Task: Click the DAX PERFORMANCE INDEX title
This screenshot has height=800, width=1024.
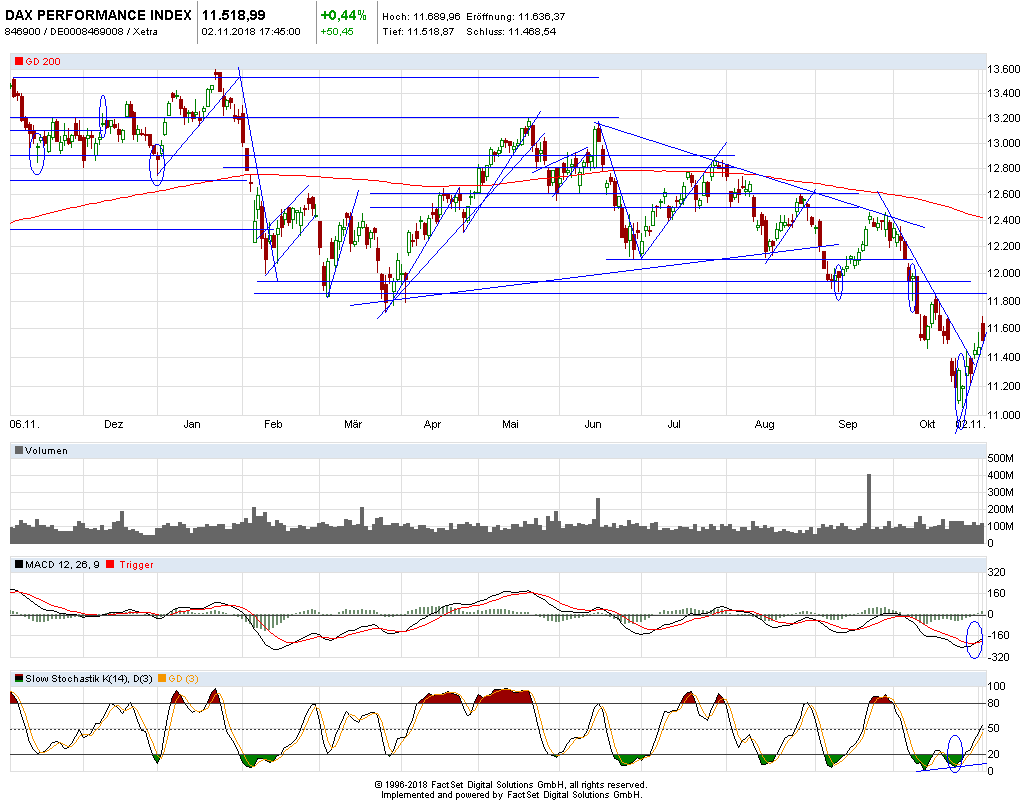Action: 99,15
